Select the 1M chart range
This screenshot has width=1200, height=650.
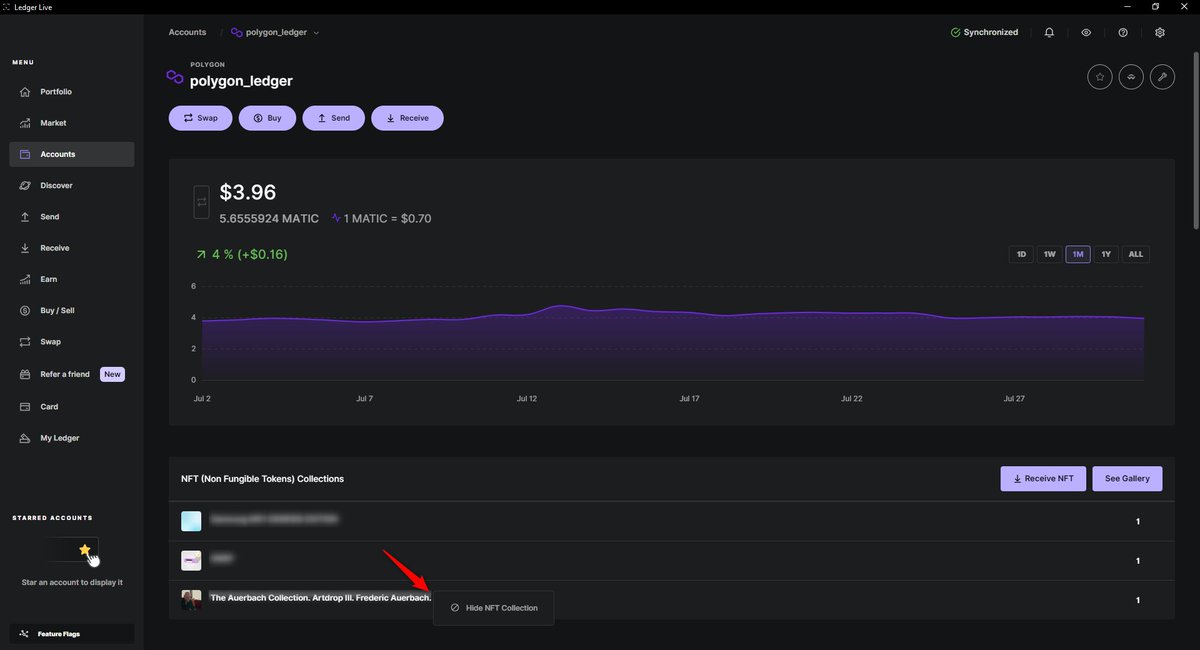coord(1078,254)
